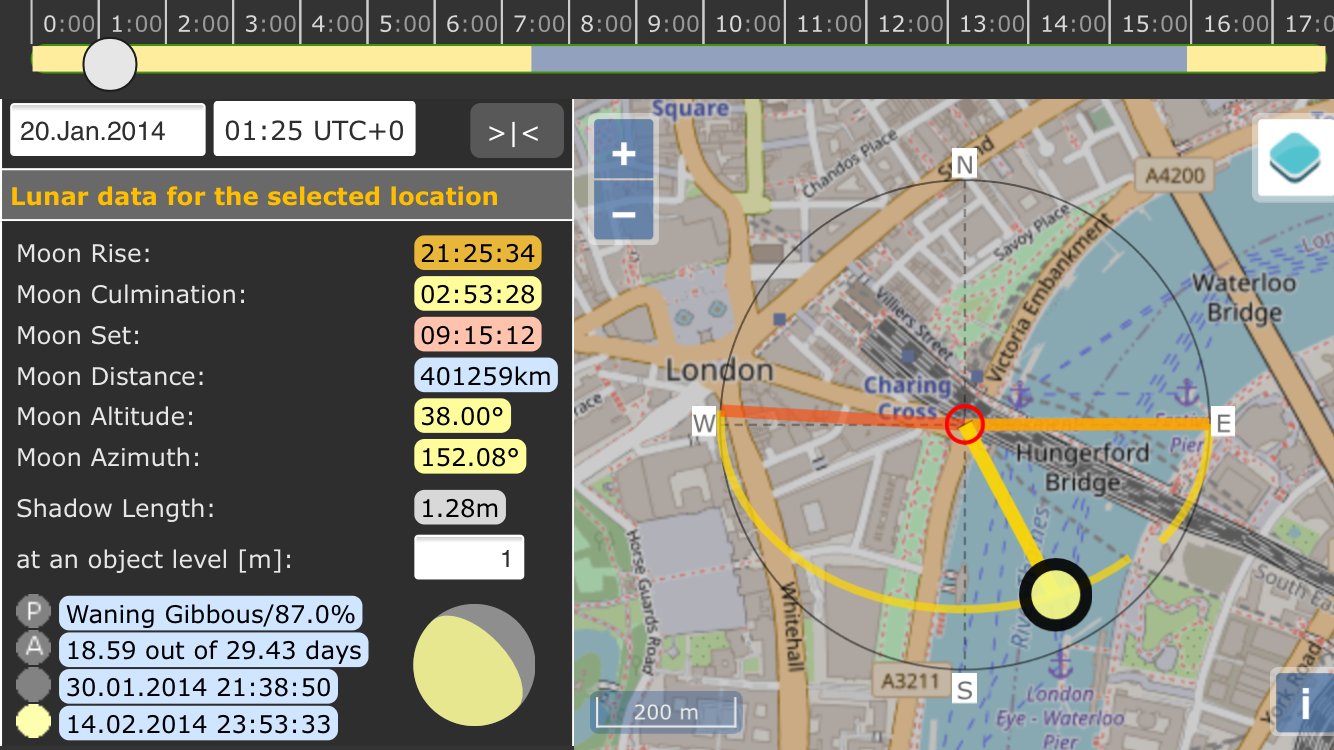The width and height of the screenshot is (1334, 750).
Task: Click Hungerford Bridge map label
Action: click(x=1081, y=467)
